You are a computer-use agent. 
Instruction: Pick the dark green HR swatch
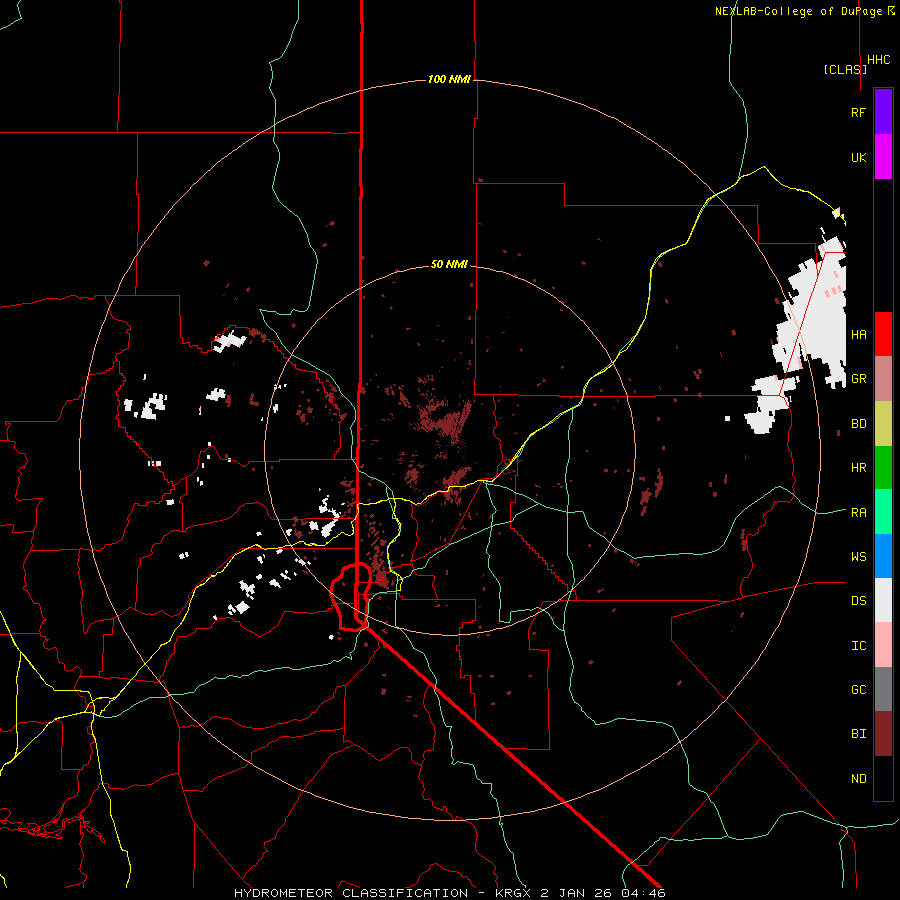coord(883,468)
